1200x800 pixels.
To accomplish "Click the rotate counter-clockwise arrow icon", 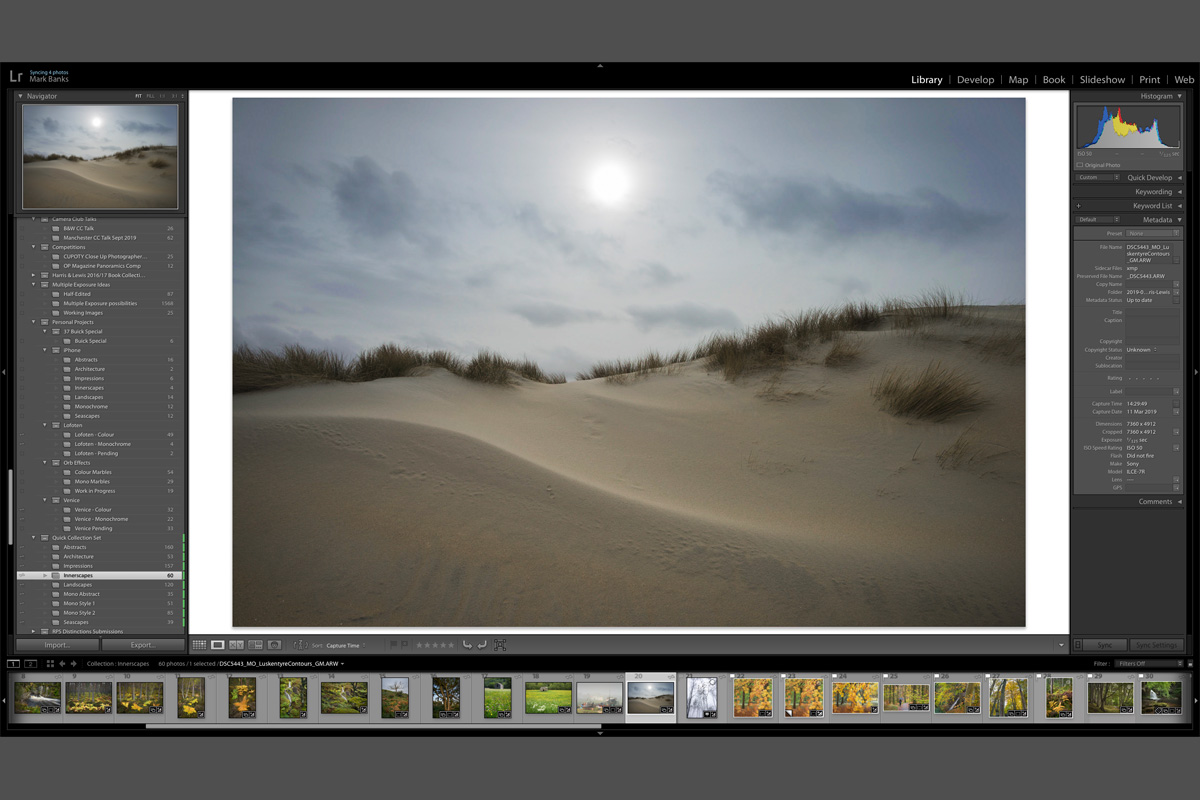I will point(466,646).
